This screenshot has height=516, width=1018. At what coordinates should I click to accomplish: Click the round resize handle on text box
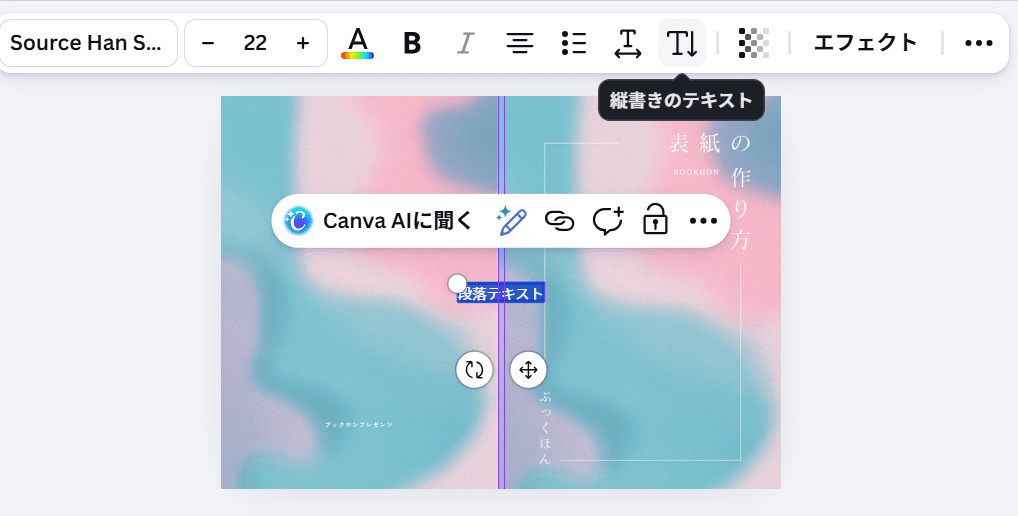457,284
